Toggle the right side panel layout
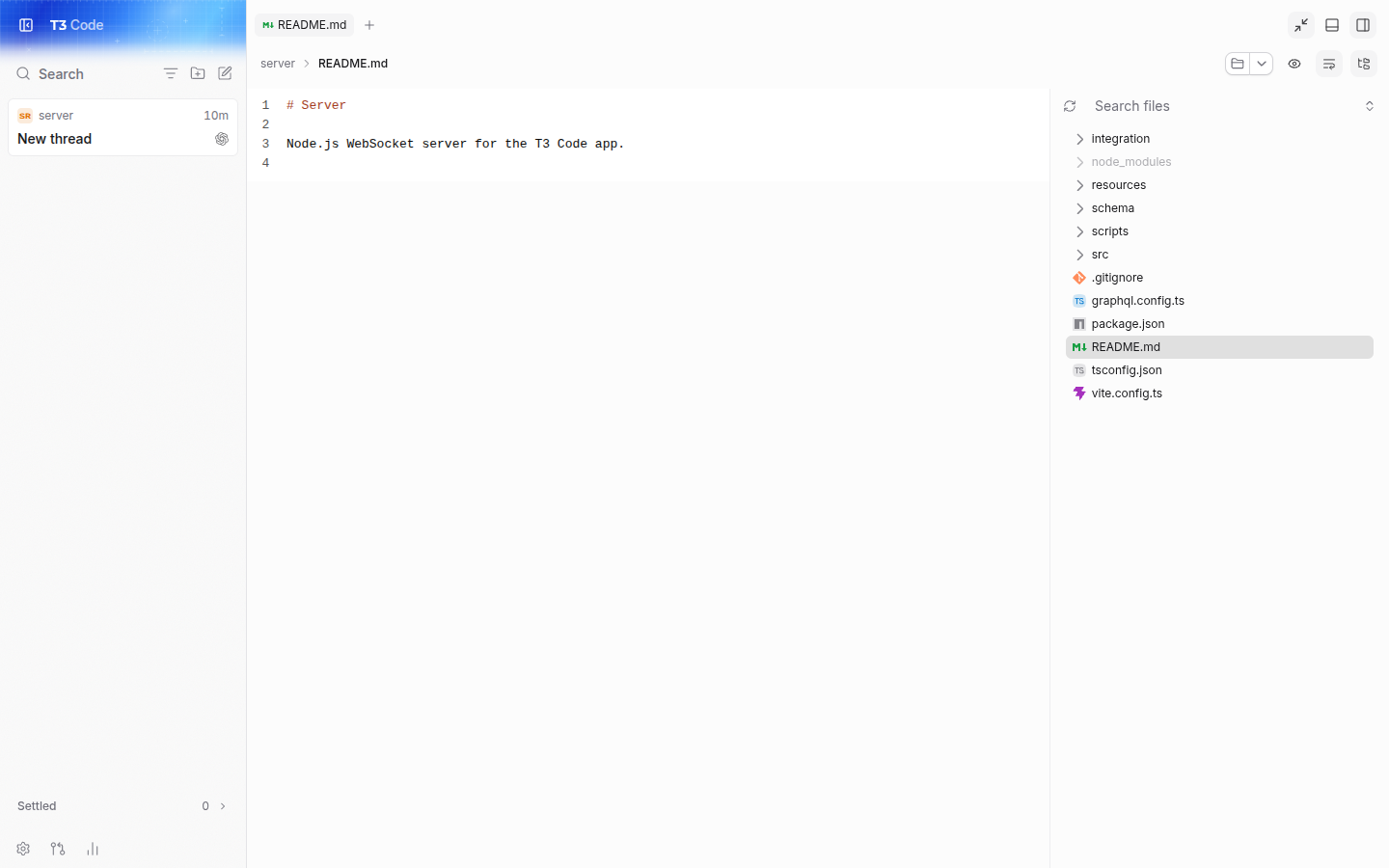The height and width of the screenshot is (868, 1389). [1363, 25]
